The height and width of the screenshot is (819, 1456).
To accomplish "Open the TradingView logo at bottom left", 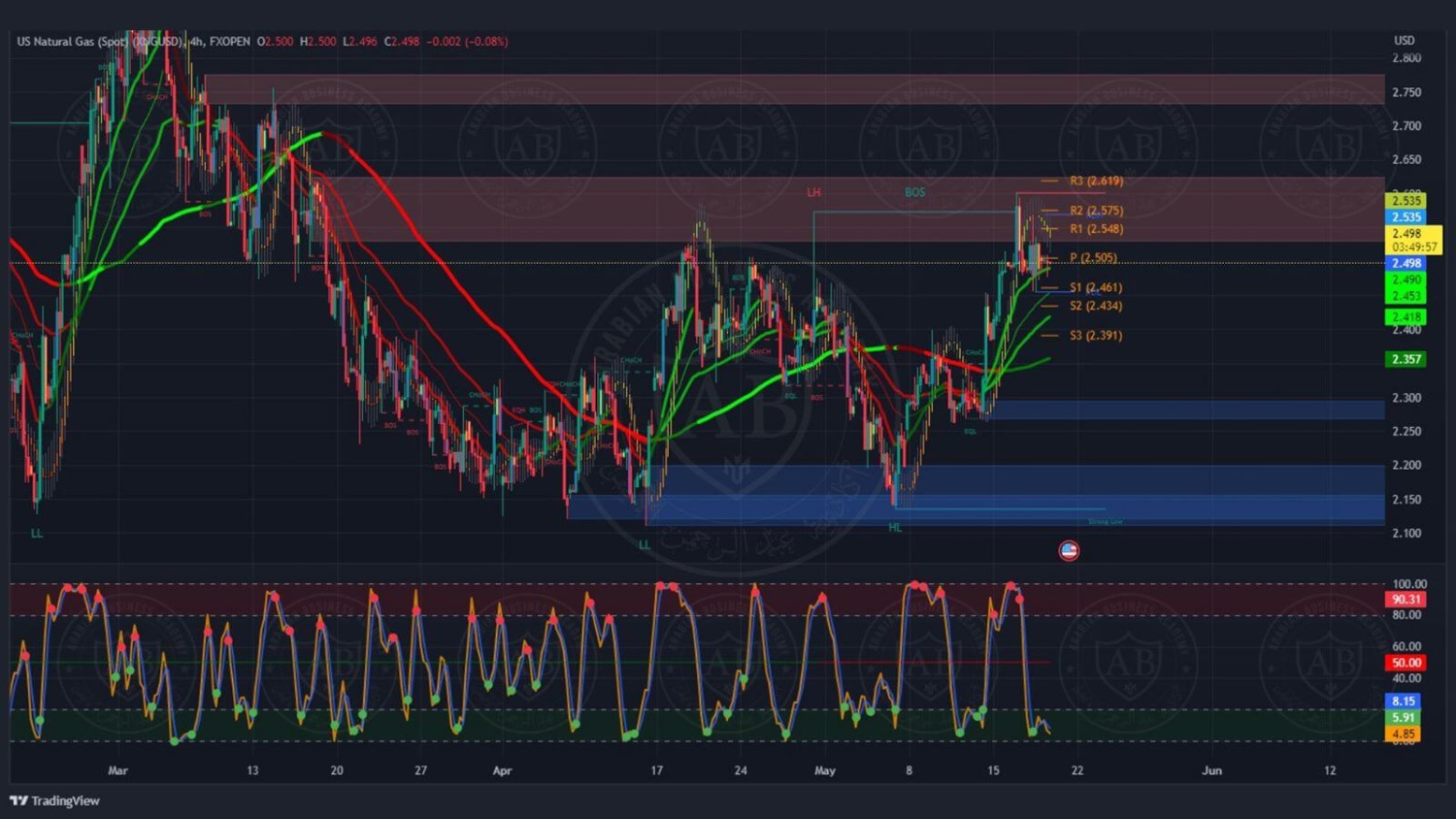I will (54, 801).
